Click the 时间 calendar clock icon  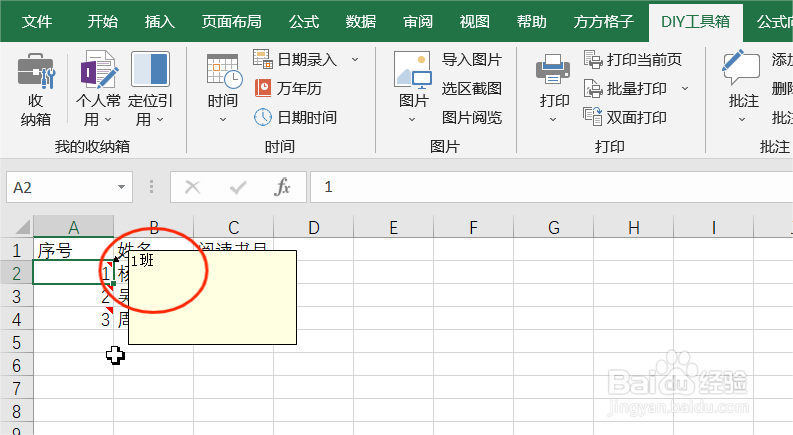[x=223, y=71]
